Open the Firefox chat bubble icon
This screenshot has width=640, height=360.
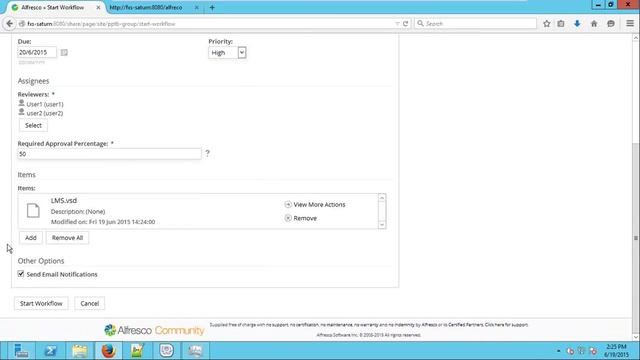[611, 24]
